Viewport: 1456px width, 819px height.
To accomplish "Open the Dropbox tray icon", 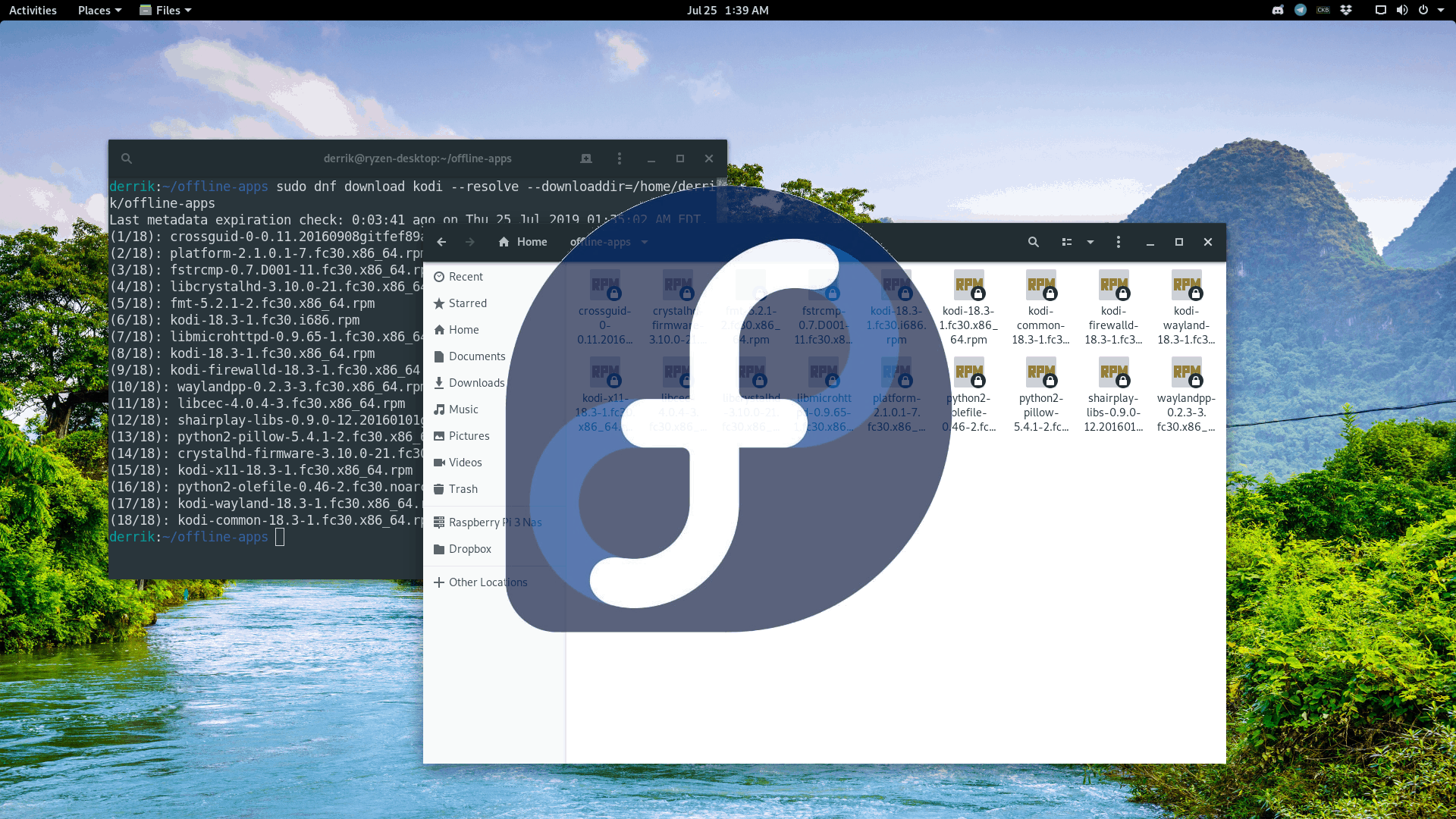I will point(1345,10).
